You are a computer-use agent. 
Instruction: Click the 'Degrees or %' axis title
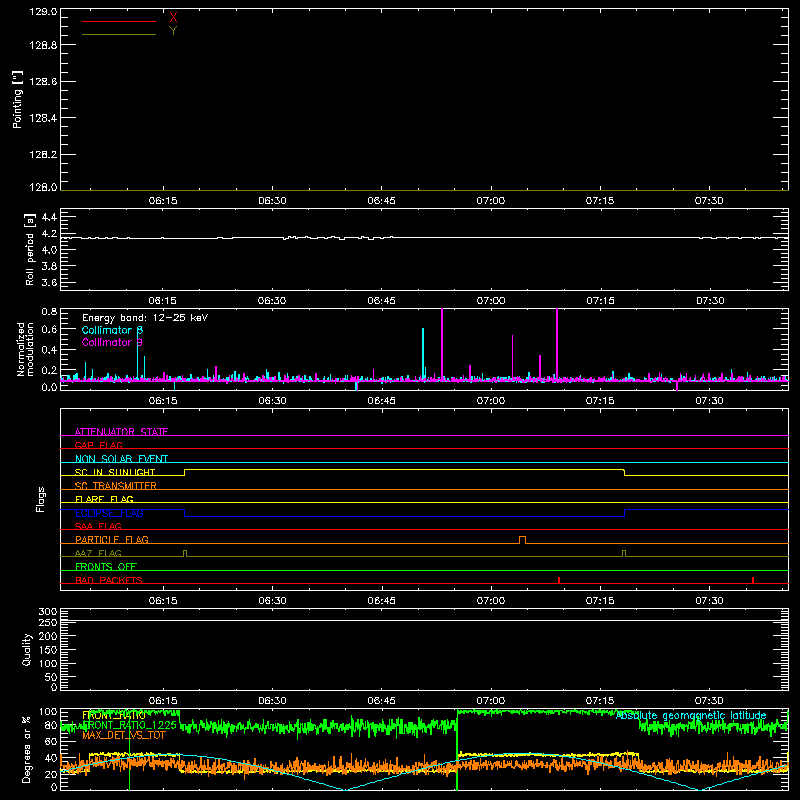[x=27, y=749]
